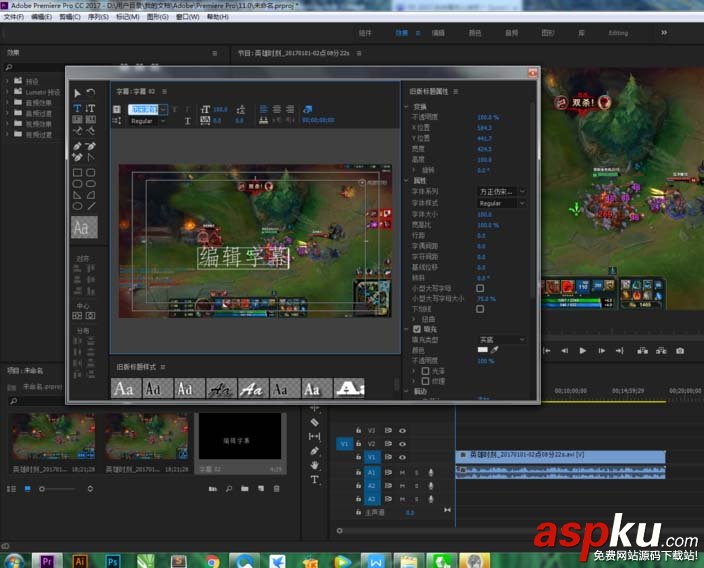
Task: Select the Add Anchor Point tool
Action: click(77, 157)
